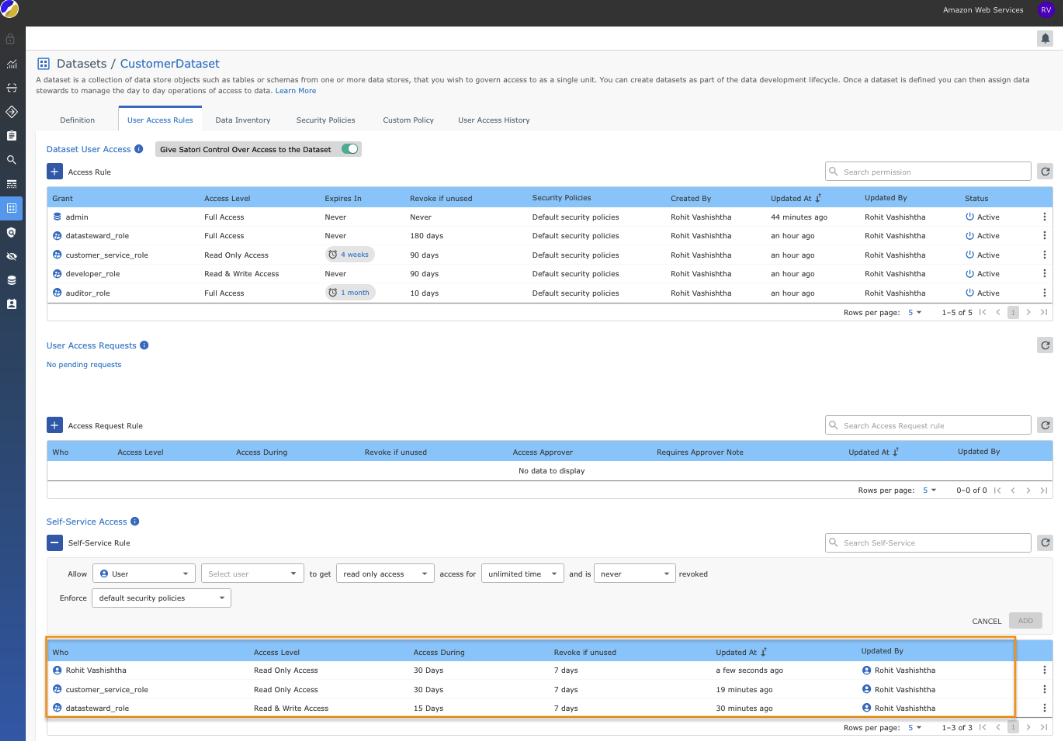This screenshot has height=741, width=1063.
Task: Open the three-dot menu for admin row
Action: pyautogui.click(x=1045, y=217)
